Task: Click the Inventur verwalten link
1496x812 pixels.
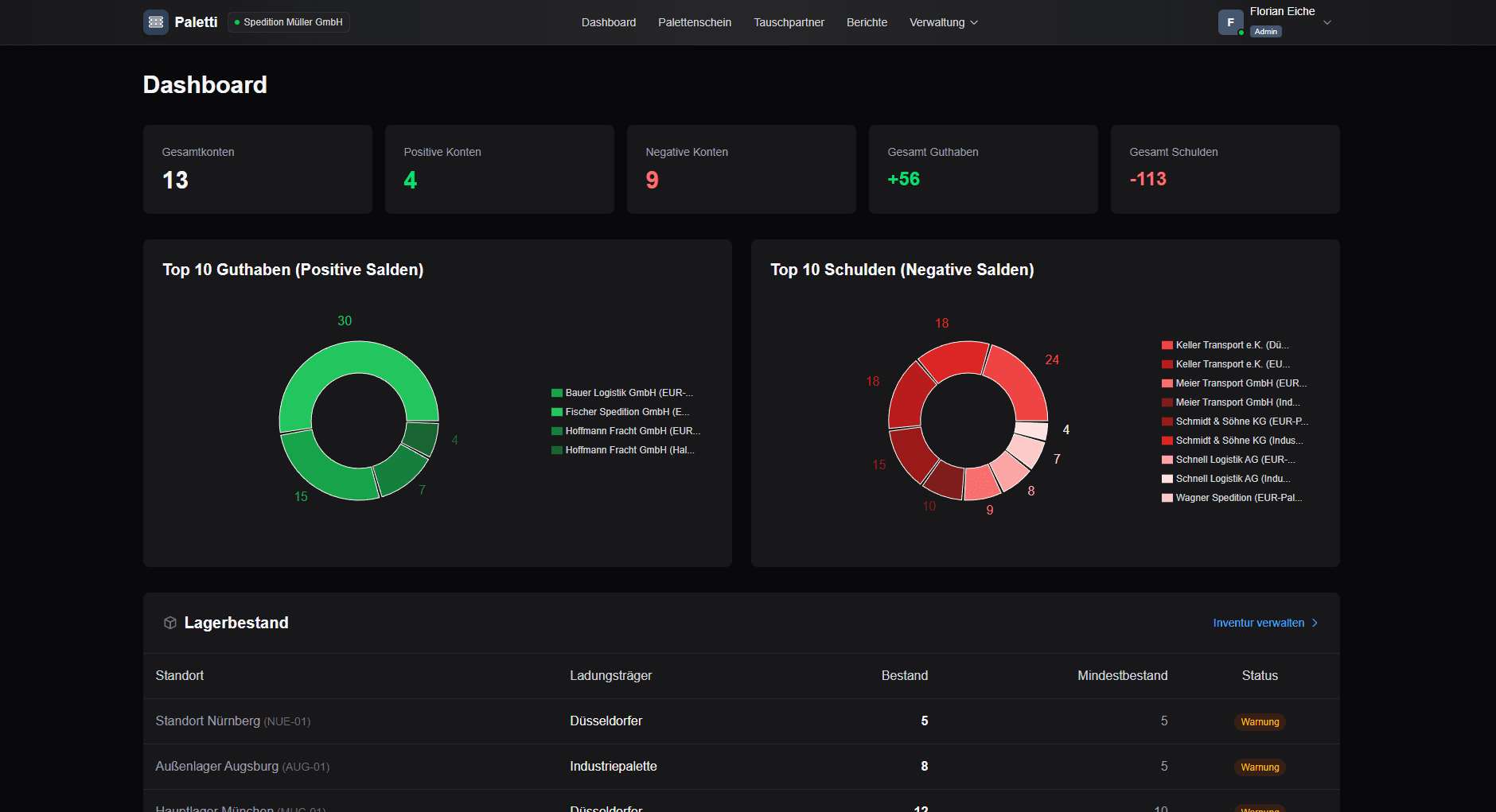Action: [1257, 623]
